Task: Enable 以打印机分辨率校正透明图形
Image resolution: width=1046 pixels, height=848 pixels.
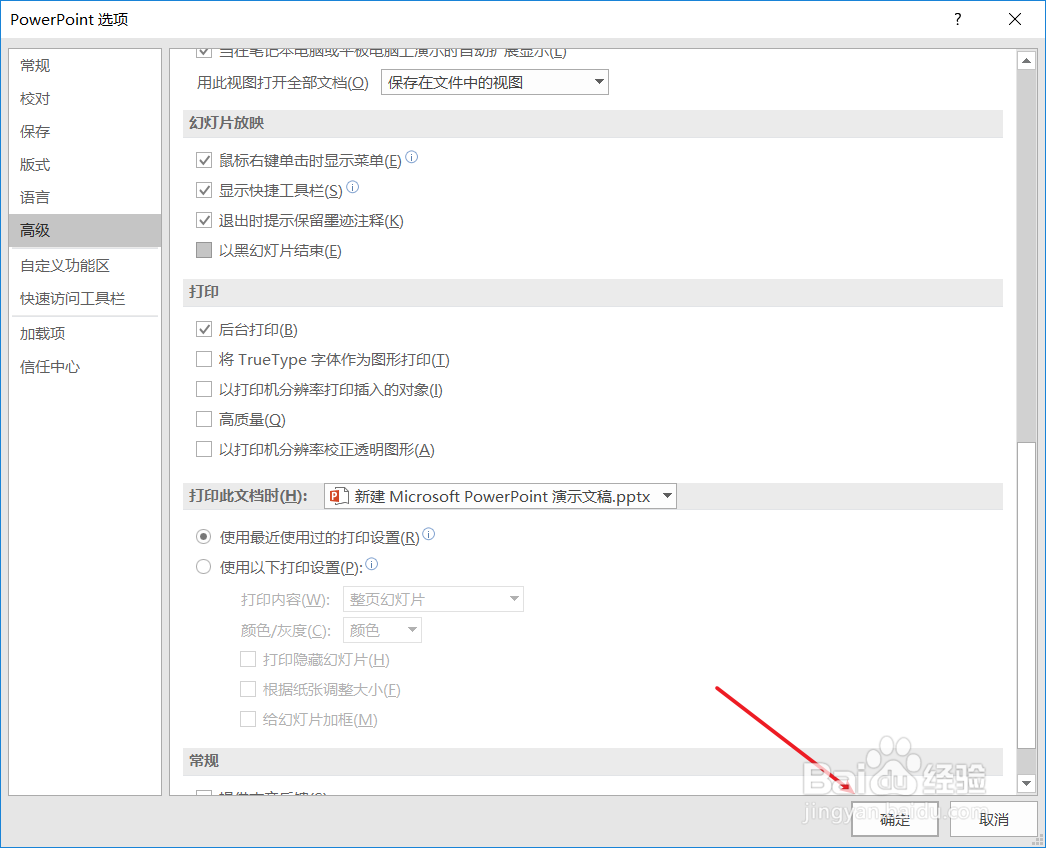Action: [x=204, y=449]
